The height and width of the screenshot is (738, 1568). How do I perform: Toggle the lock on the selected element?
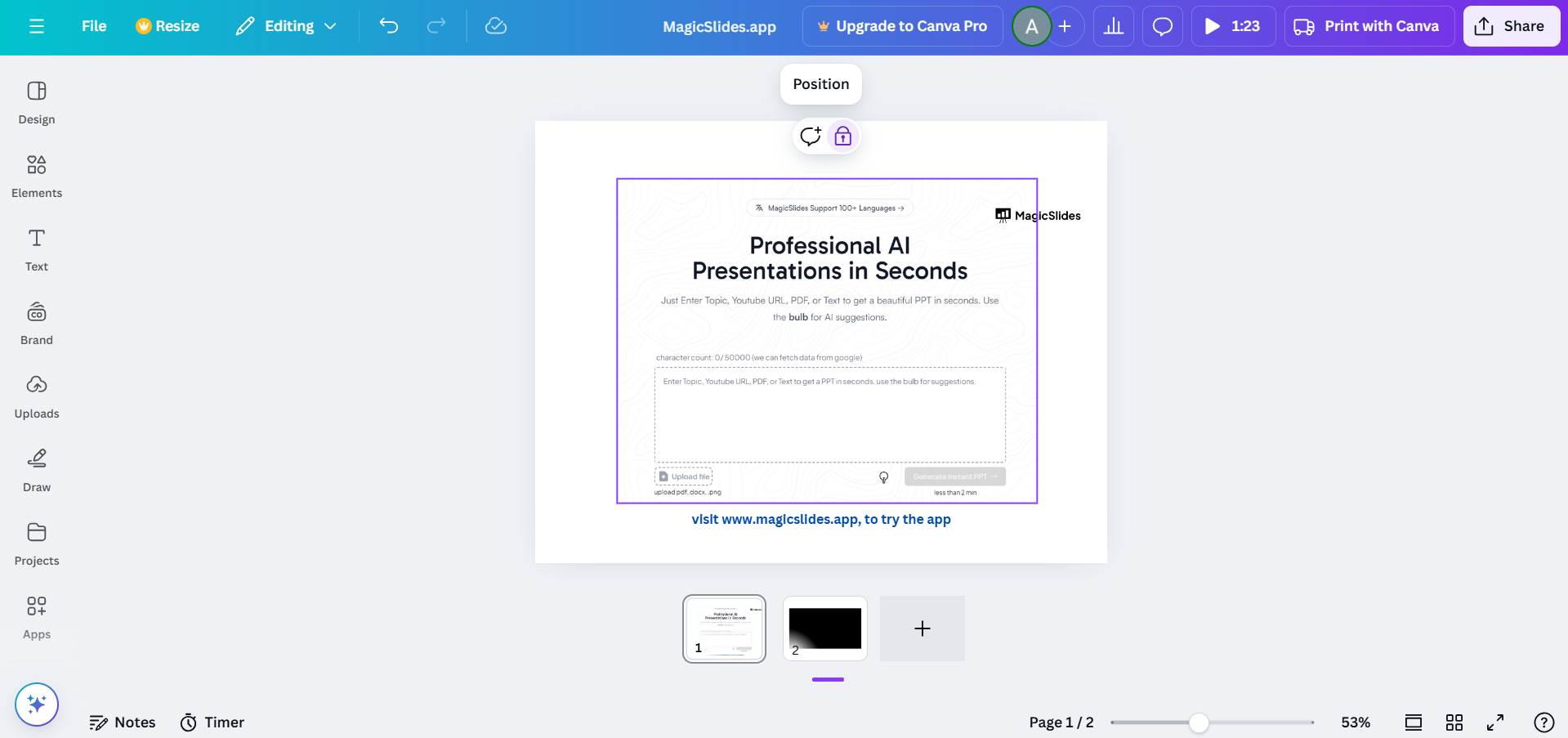(843, 136)
